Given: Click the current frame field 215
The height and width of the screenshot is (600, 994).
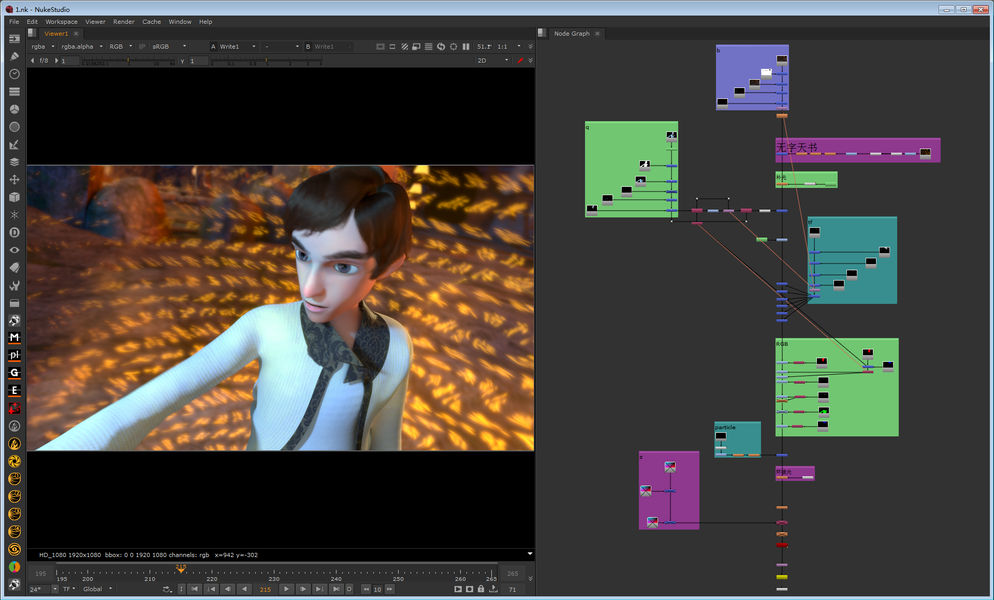Looking at the screenshot, I should (265, 589).
